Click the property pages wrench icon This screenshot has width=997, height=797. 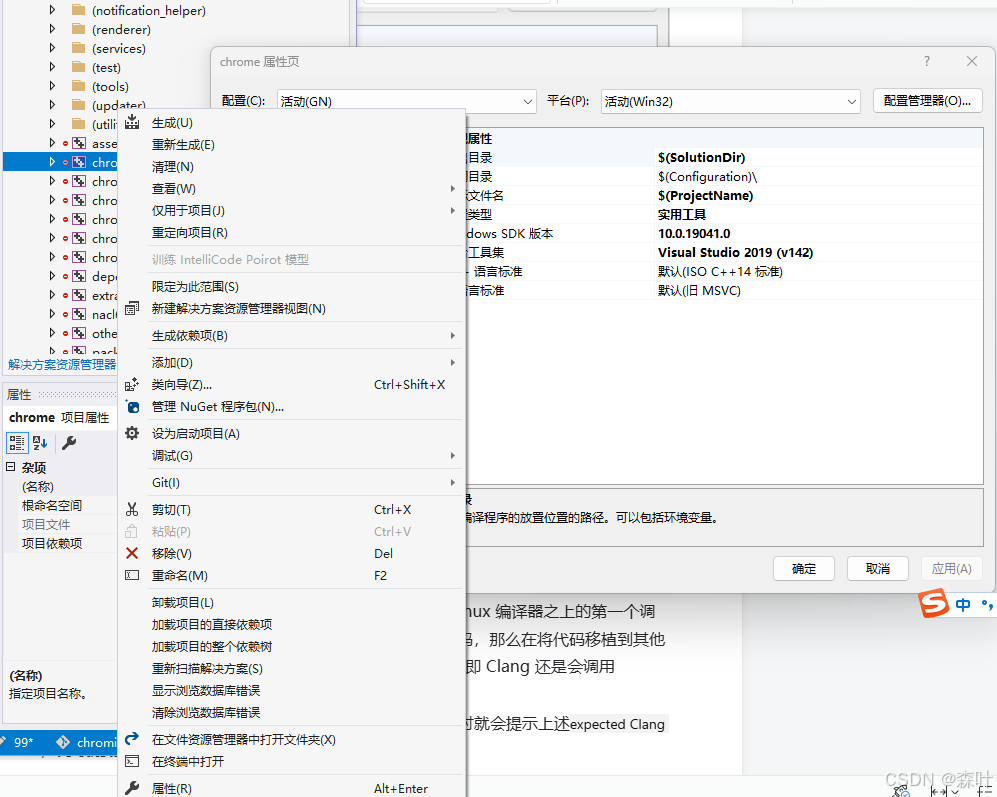[x=69, y=443]
